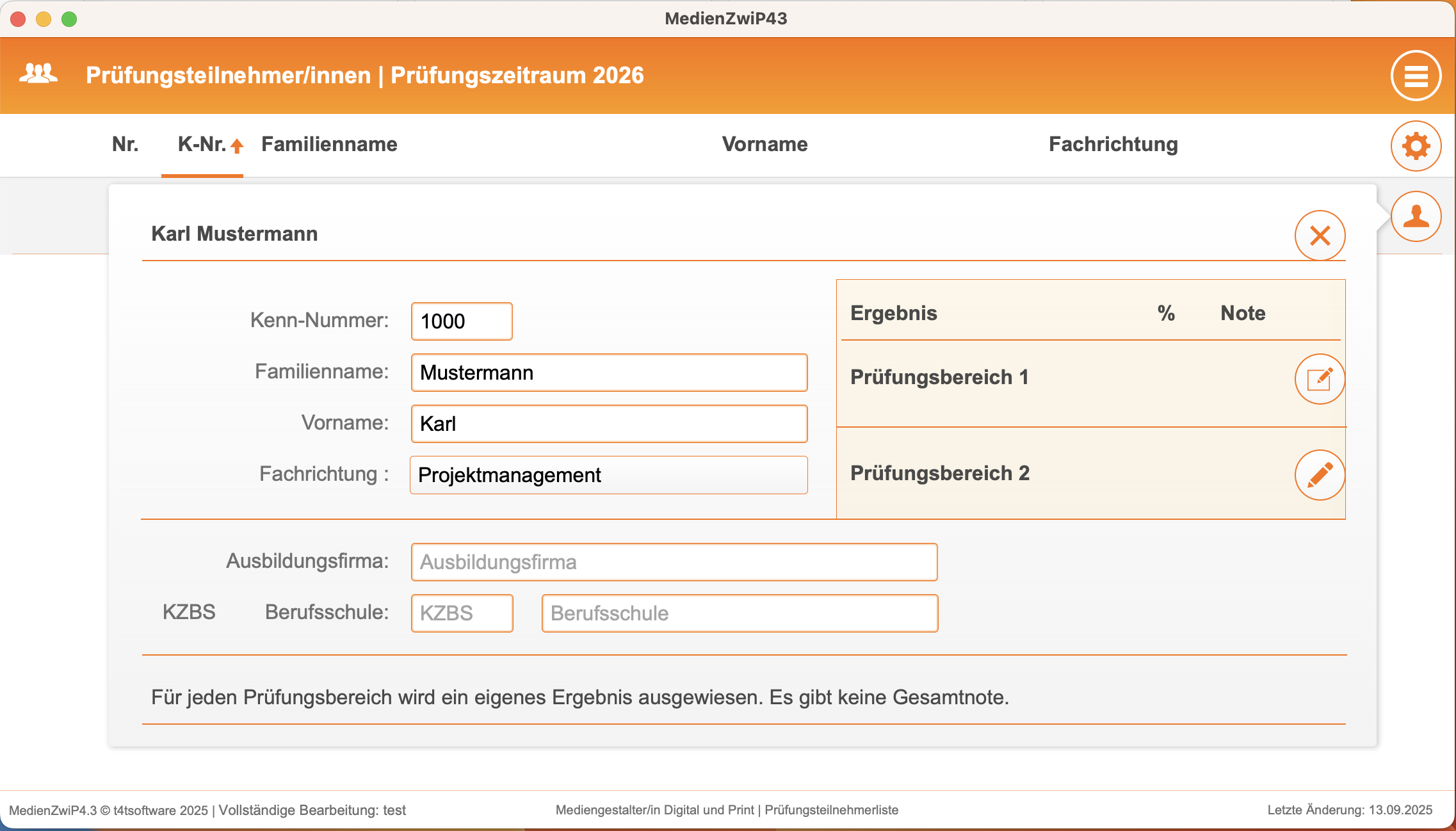Click the participants group icon in the header
The height and width of the screenshot is (831, 1456).
[38, 74]
